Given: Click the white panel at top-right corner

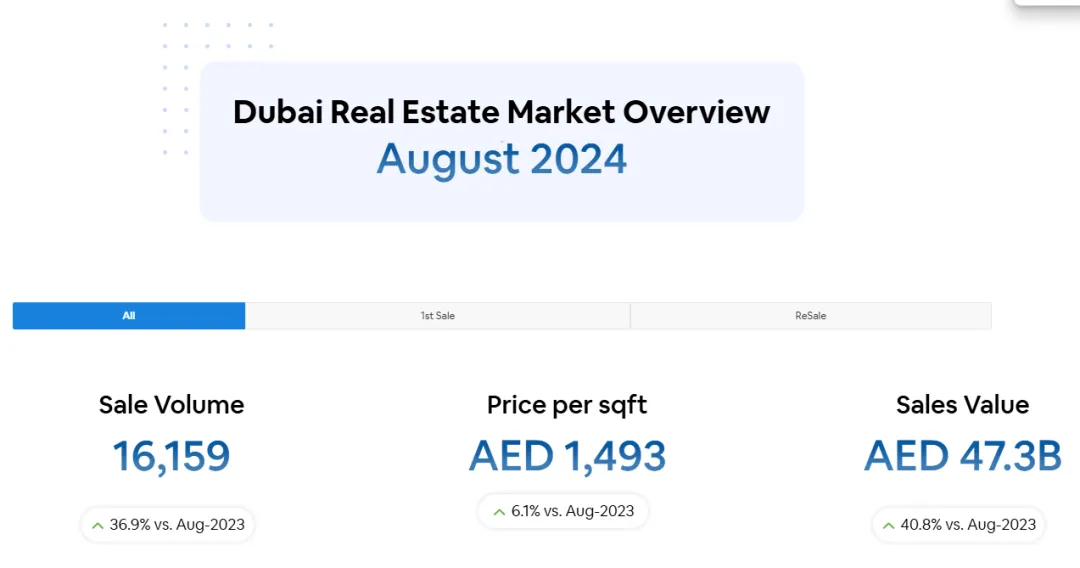Looking at the screenshot, I should coord(1047,3).
